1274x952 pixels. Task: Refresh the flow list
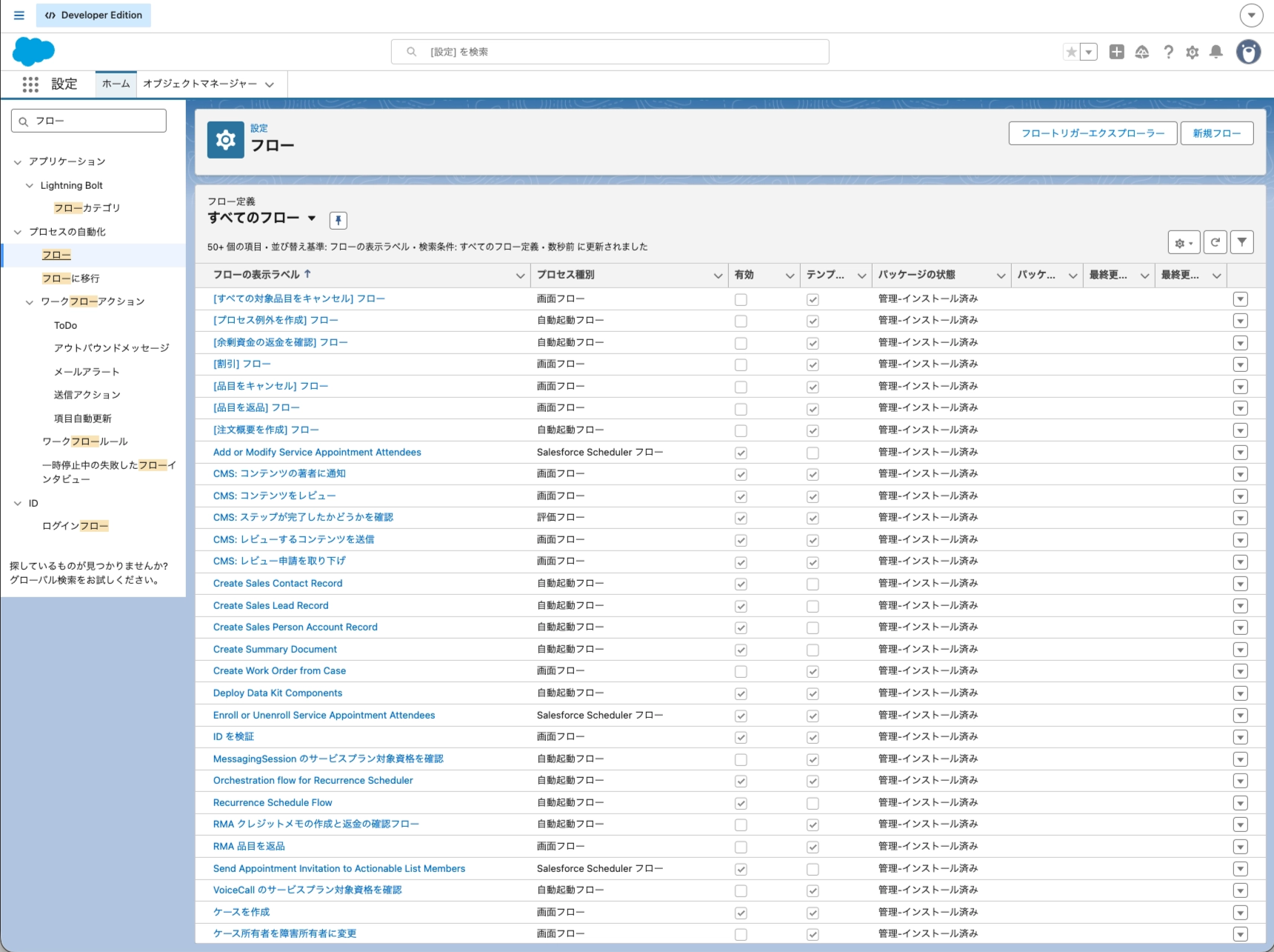pos(1215,242)
